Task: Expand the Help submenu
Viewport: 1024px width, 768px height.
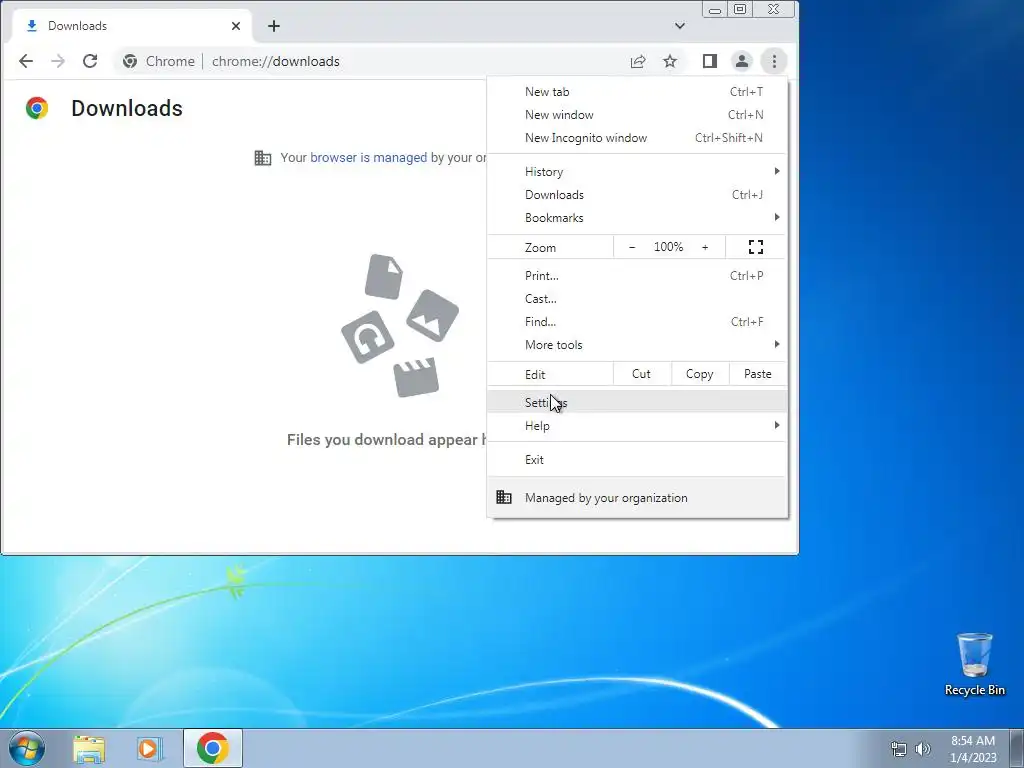Action: coord(637,425)
